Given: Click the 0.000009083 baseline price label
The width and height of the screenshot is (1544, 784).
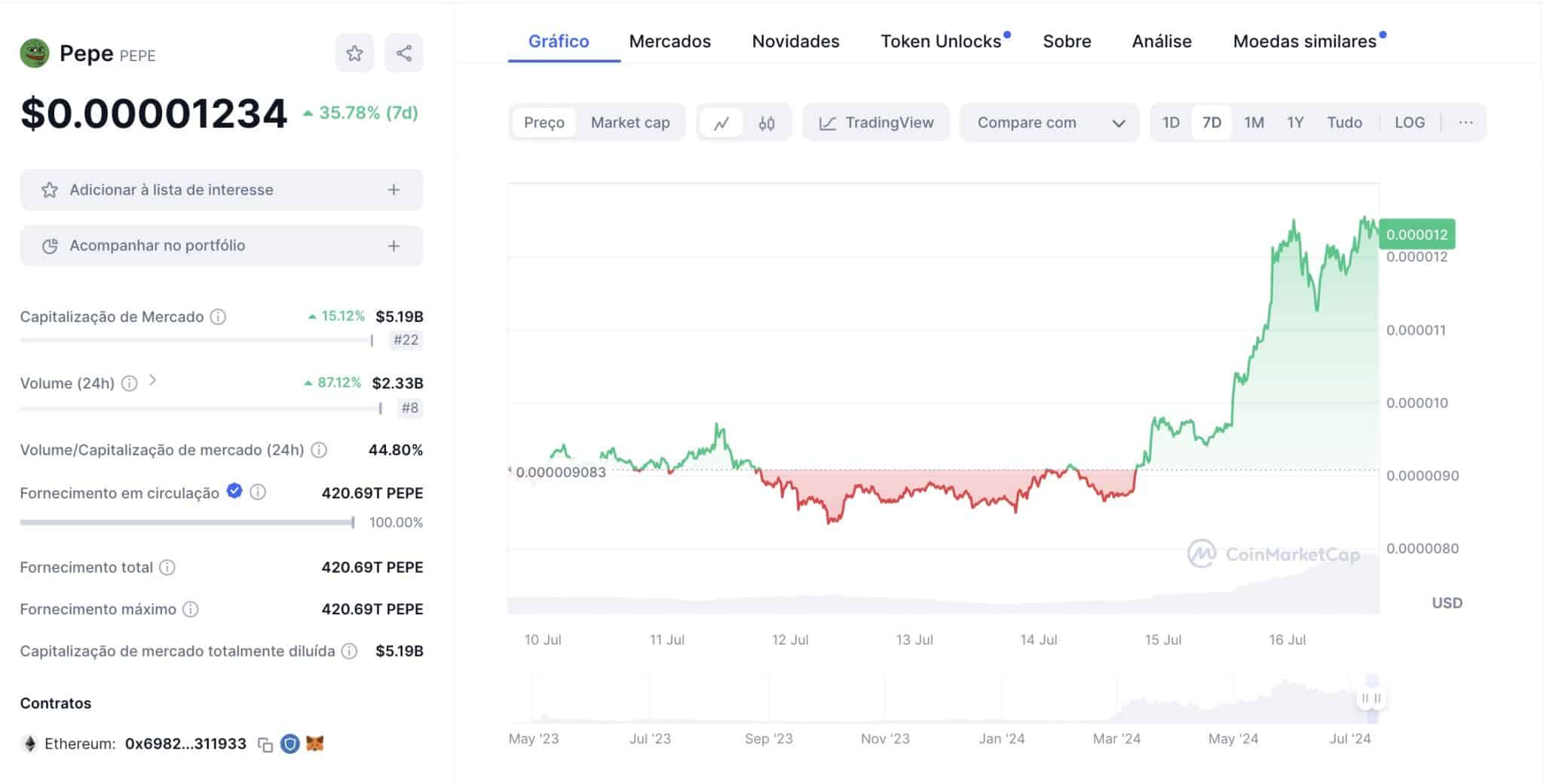Looking at the screenshot, I should pyautogui.click(x=560, y=473).
